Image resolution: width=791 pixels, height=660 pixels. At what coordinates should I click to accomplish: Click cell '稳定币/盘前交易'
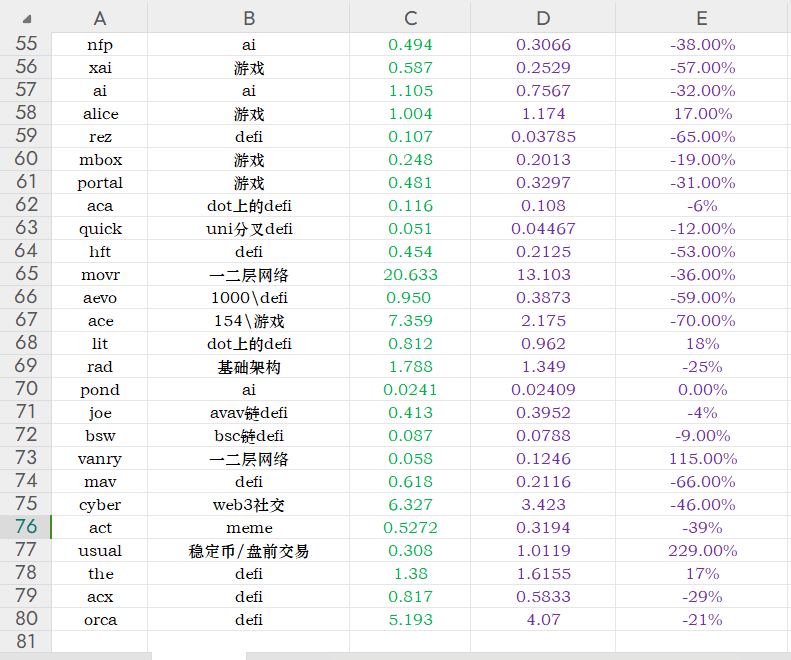(x=249, y=551)
